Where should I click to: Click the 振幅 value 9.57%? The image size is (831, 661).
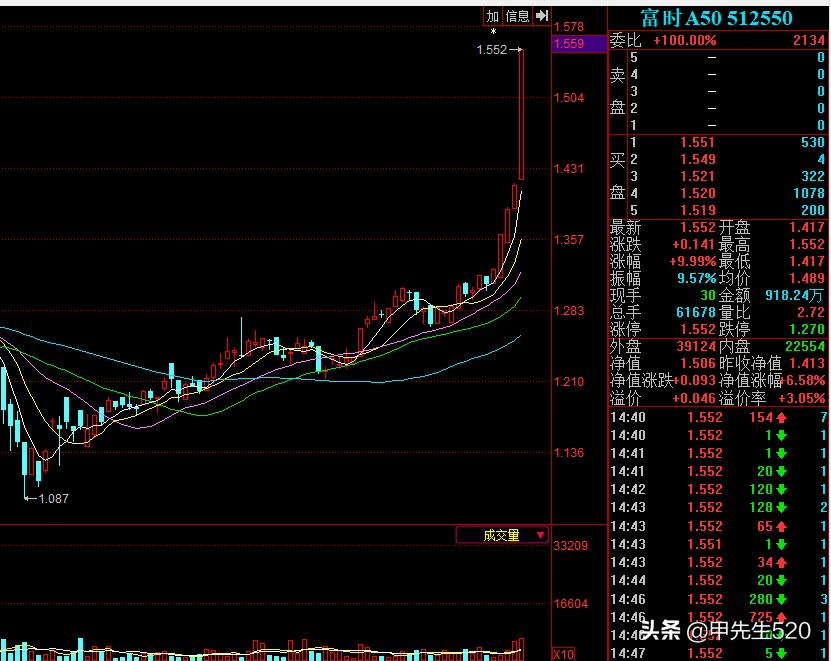[x=696, y=278]
